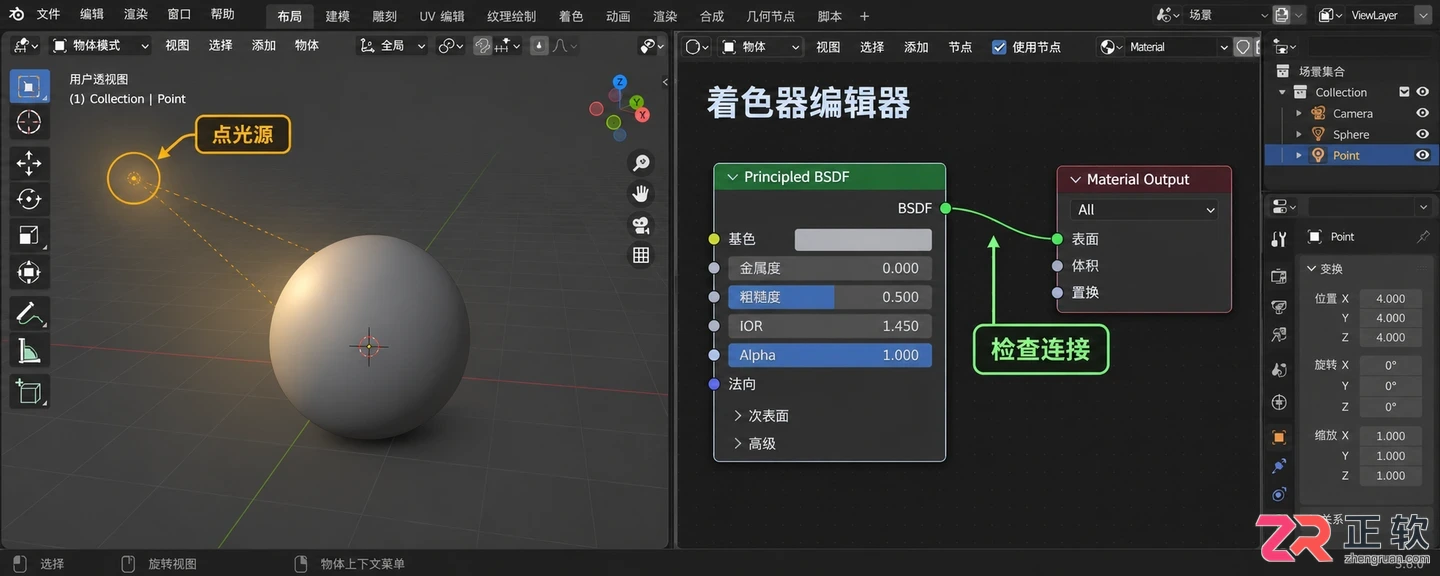Viewport: 1440px width, 576px height.
Task: Open 物体 menu in viewport header
Action: click(x=307, y=46)
